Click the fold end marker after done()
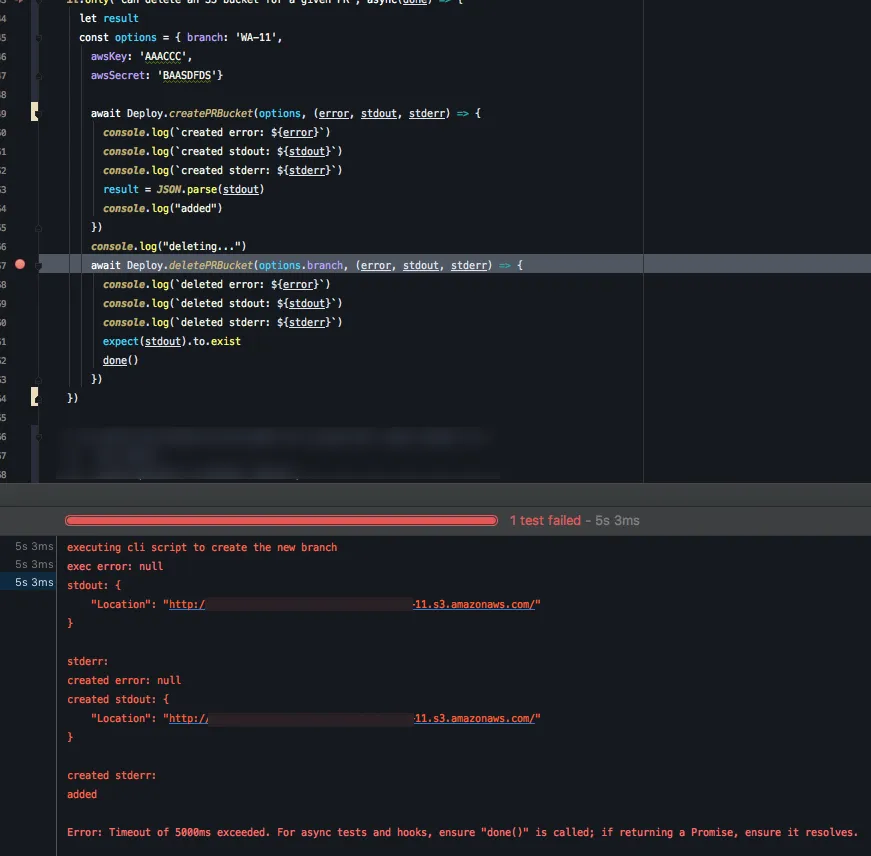The width and height of the screenshot is (871, 856). 38,380
